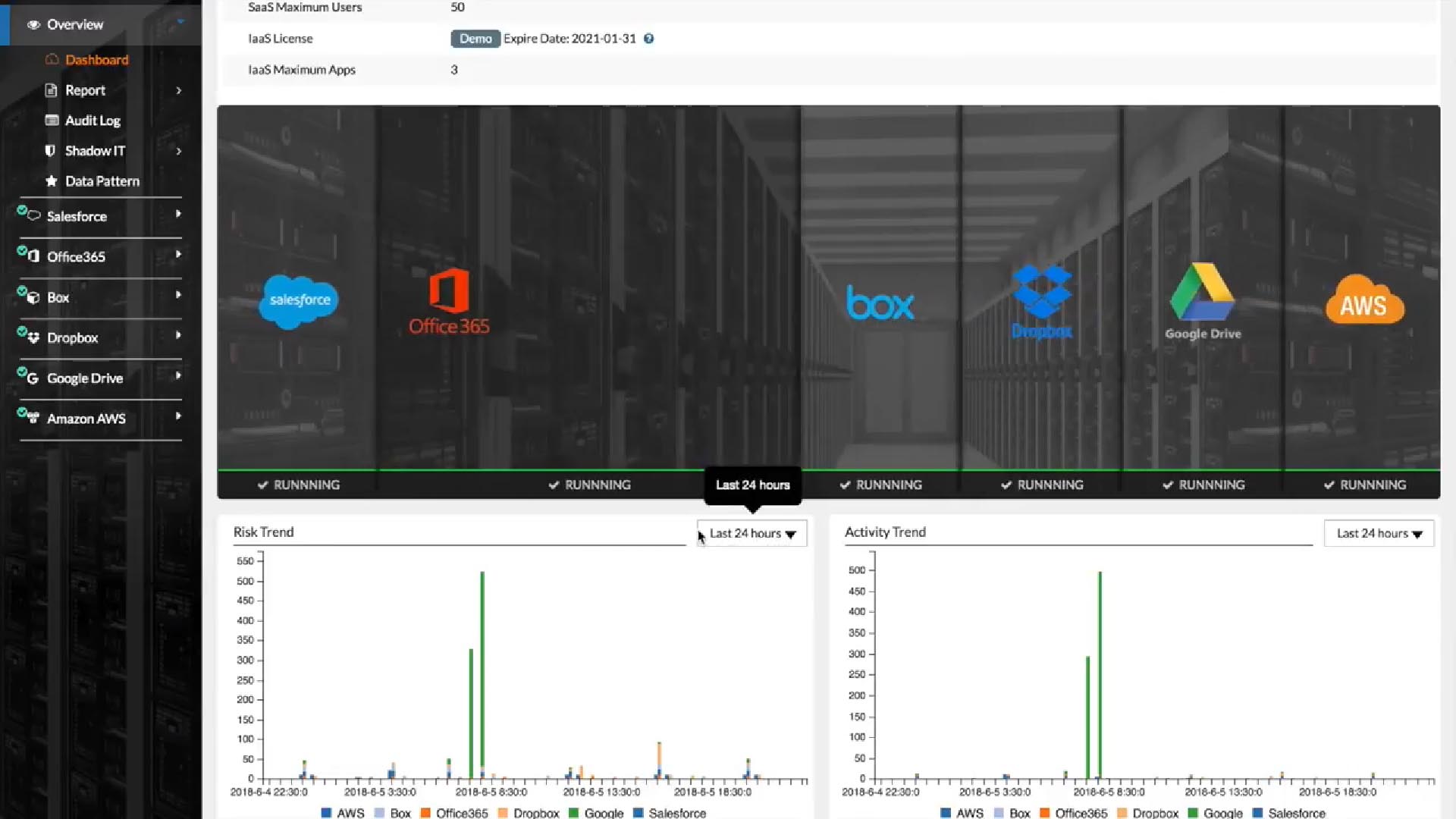Viewport: 1456px width, 819px height.
Task: Go to Dashboard link in sidebar
Action: [96, 60]
